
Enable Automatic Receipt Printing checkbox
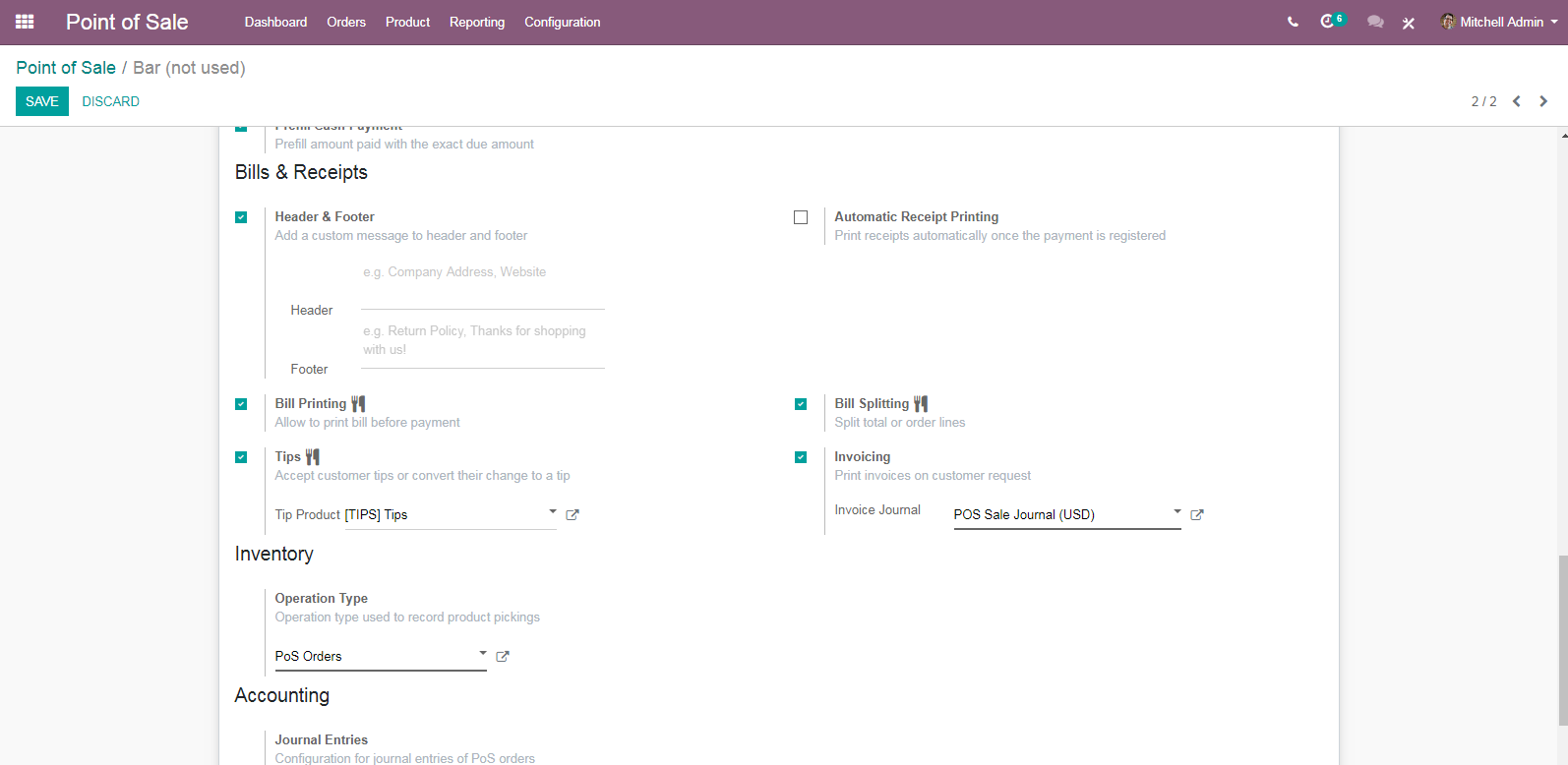tap(801, 217)
